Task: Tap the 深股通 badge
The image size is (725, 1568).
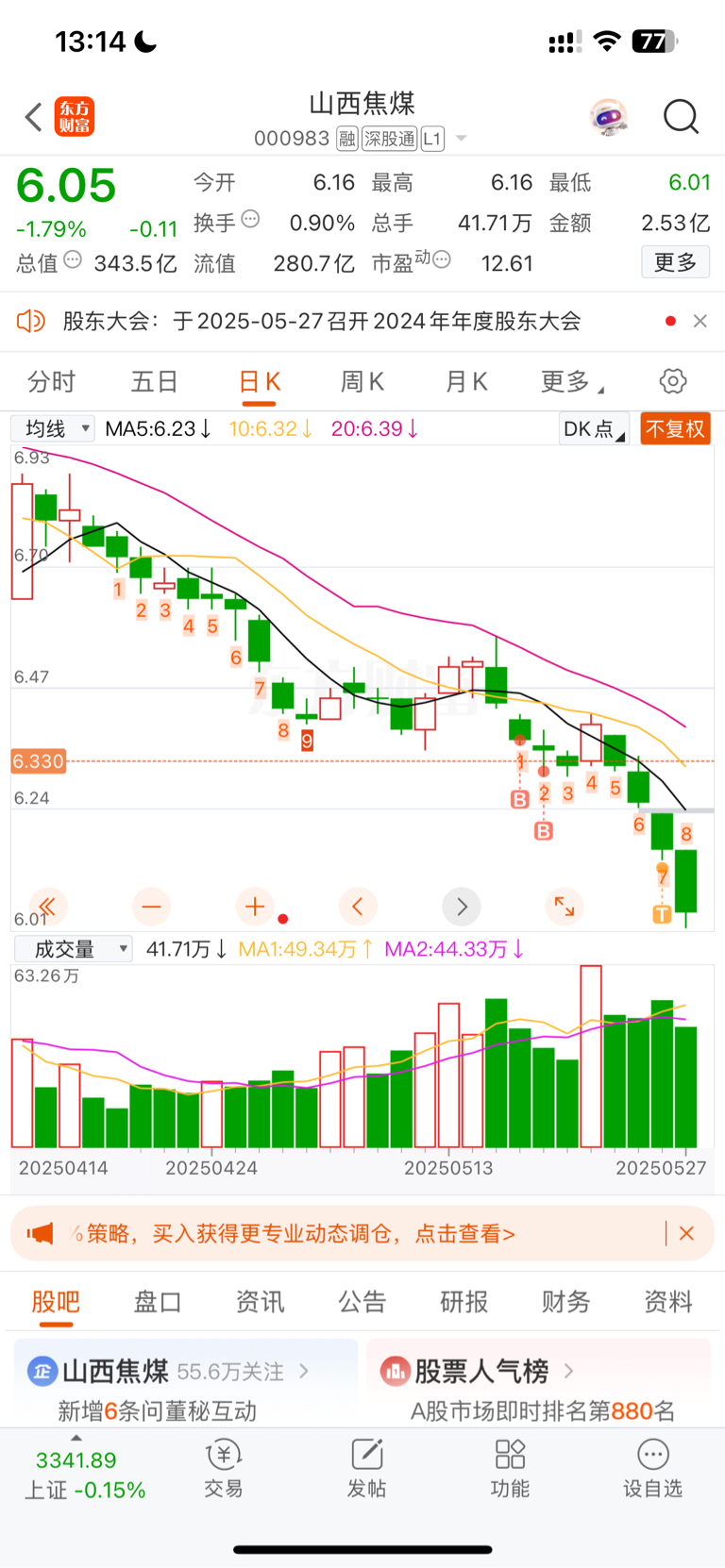Action: tap(390, 139)
